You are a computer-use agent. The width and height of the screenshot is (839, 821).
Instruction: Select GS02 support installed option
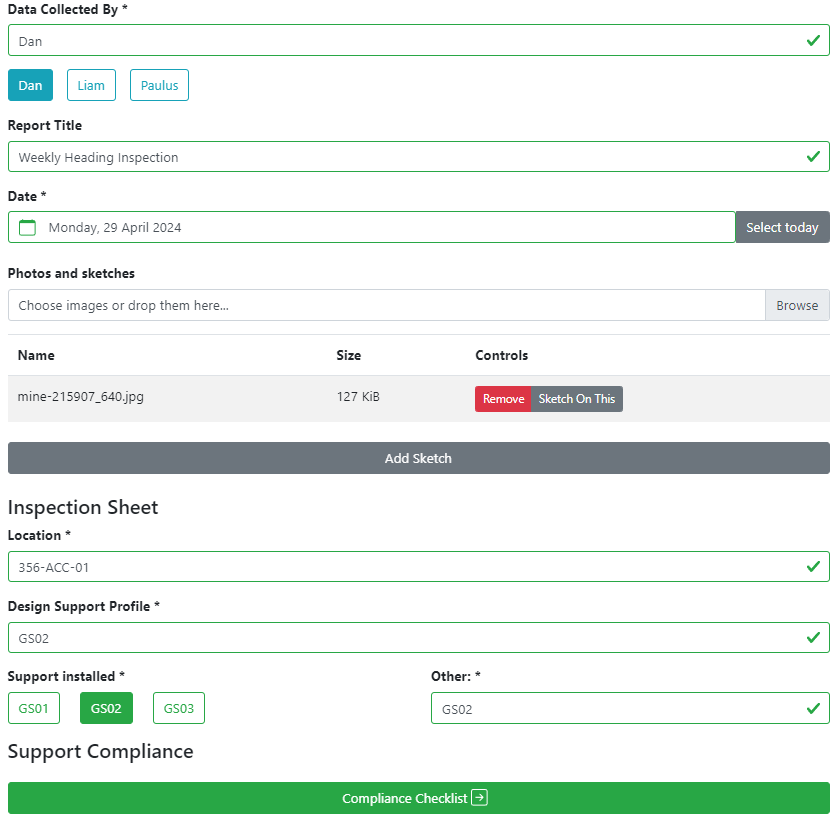tap(106, 708)
